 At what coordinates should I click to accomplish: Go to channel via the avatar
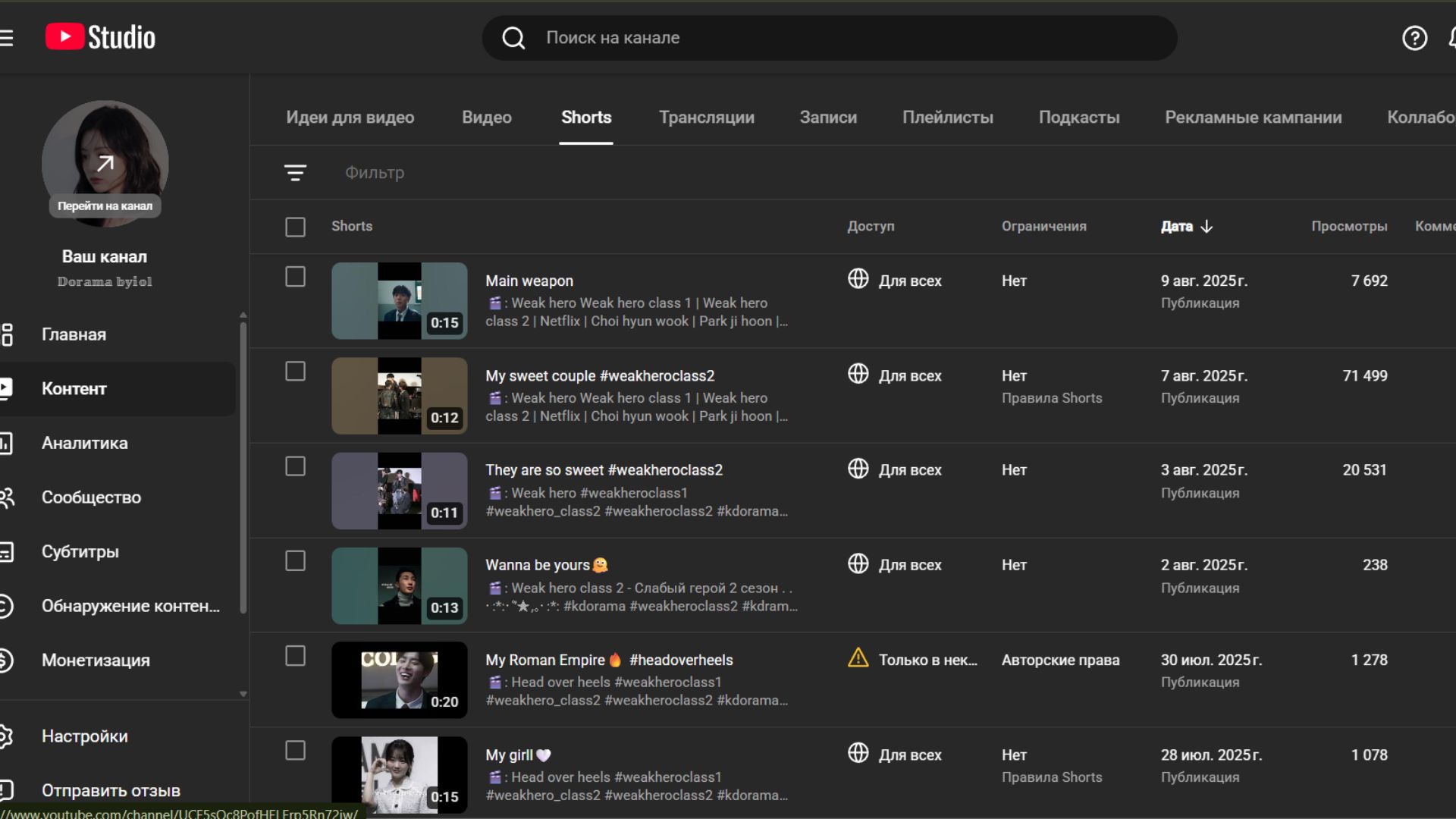click(105, 163)
